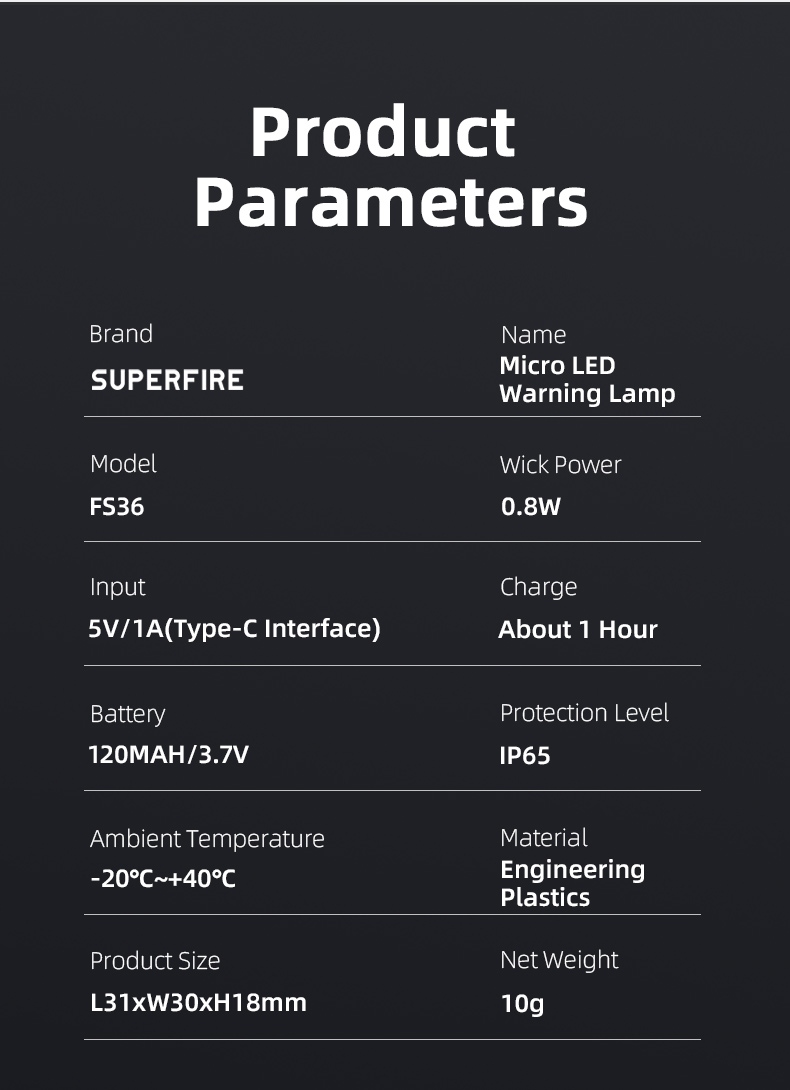Select the Model label
This screenshot has width=790, height=1090.
click(x=123, y=464)
